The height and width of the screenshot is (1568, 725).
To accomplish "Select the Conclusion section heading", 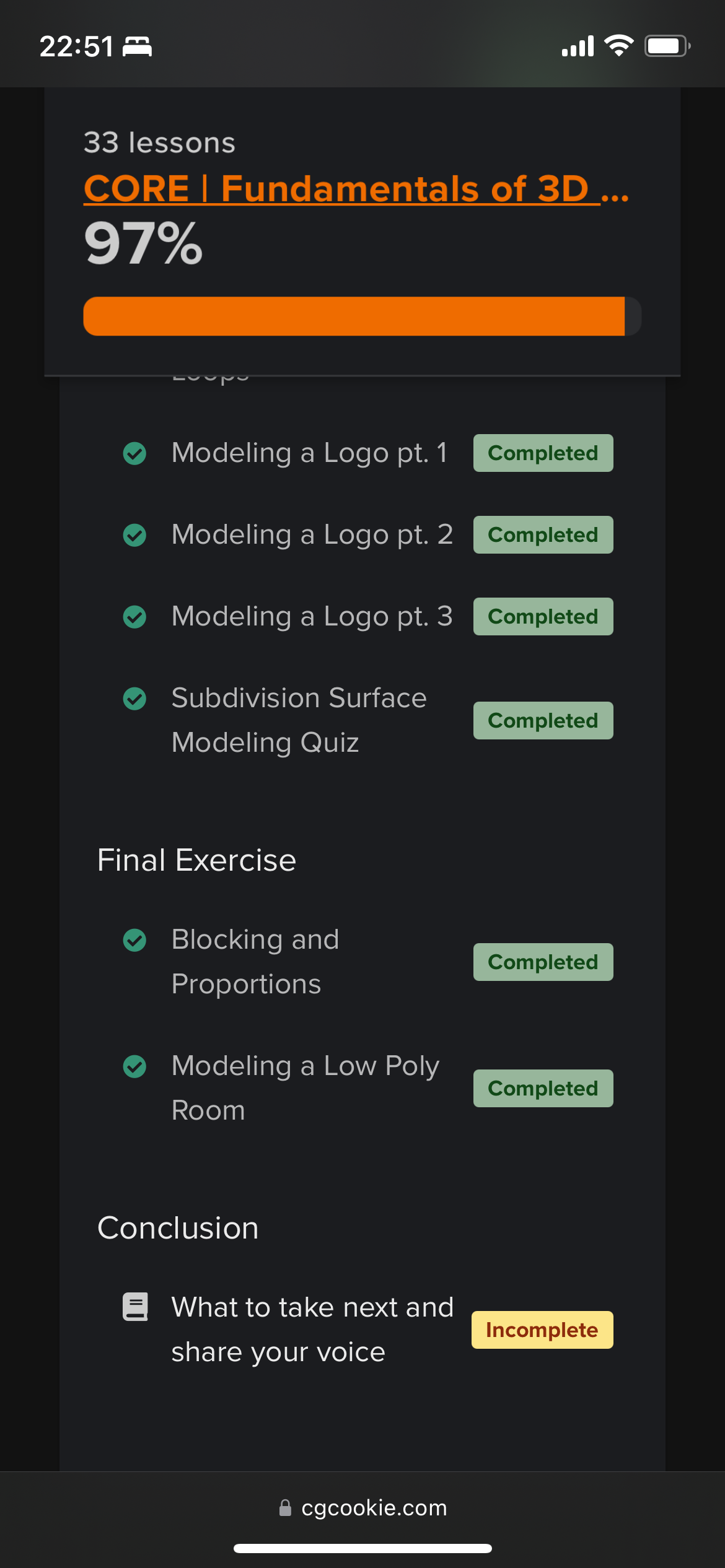I will point(178,1228).
